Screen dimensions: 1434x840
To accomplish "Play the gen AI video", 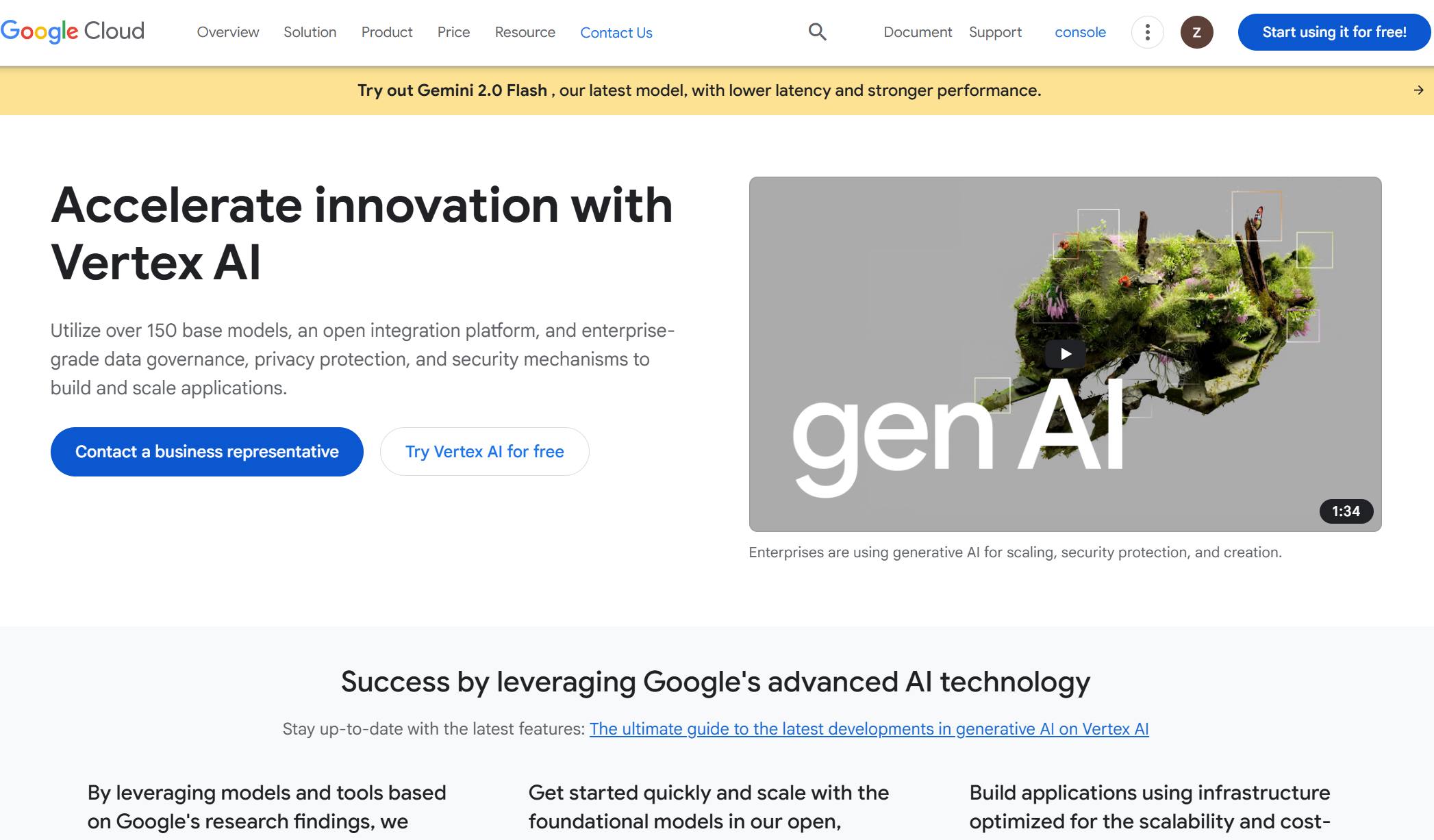I will tap(1065, 354).
